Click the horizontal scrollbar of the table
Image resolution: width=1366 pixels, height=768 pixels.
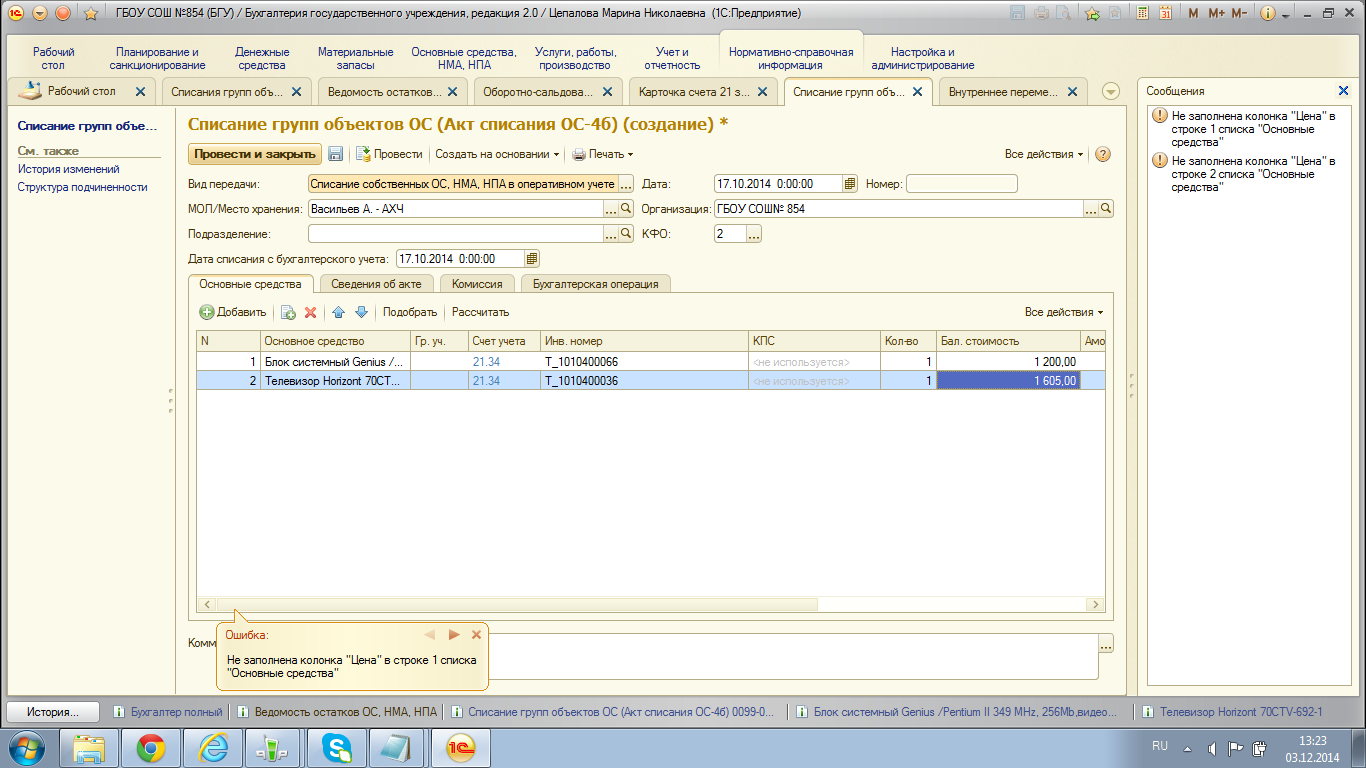[520, 605]
